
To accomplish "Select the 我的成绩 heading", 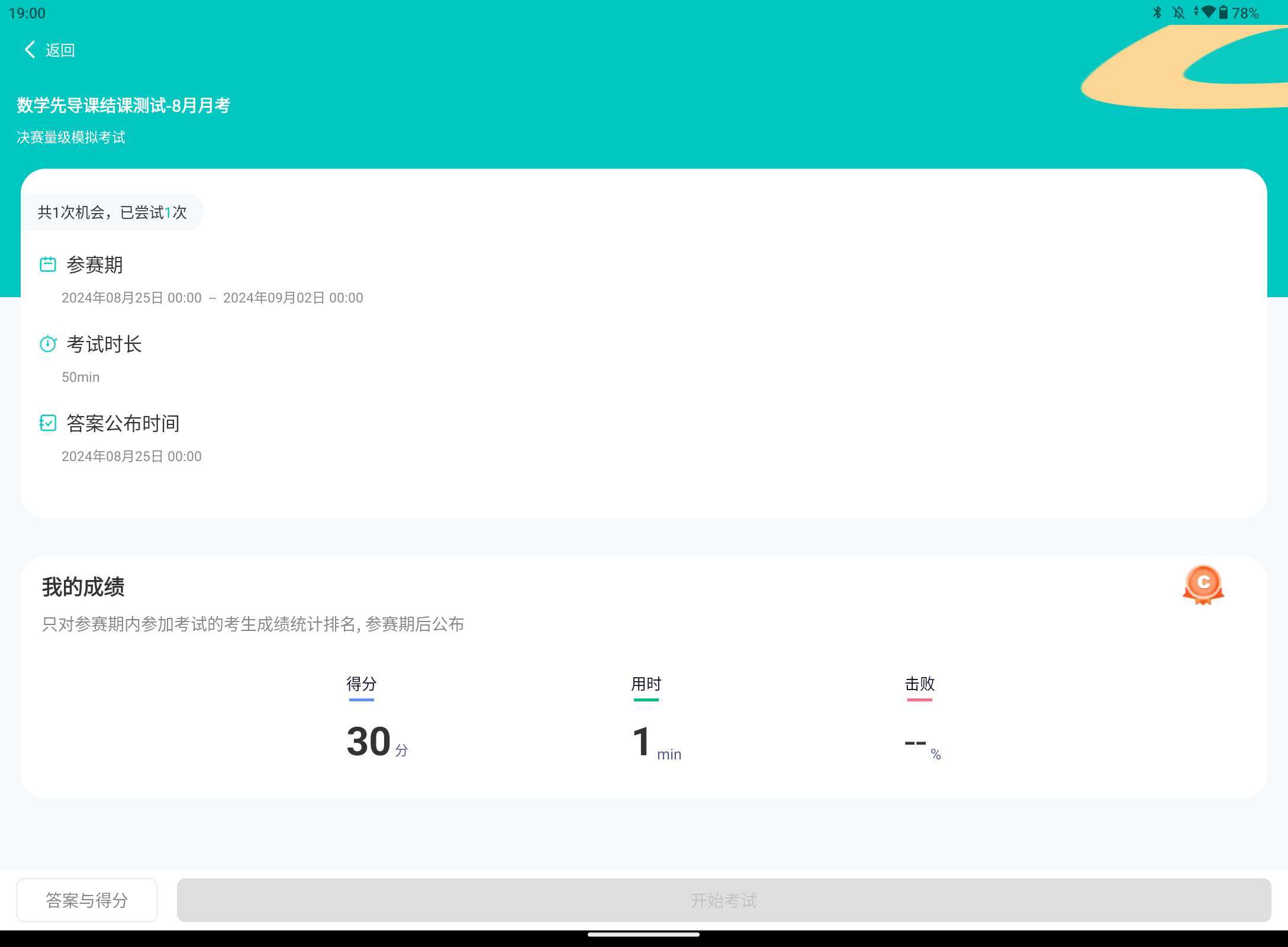I will (83, 587).
